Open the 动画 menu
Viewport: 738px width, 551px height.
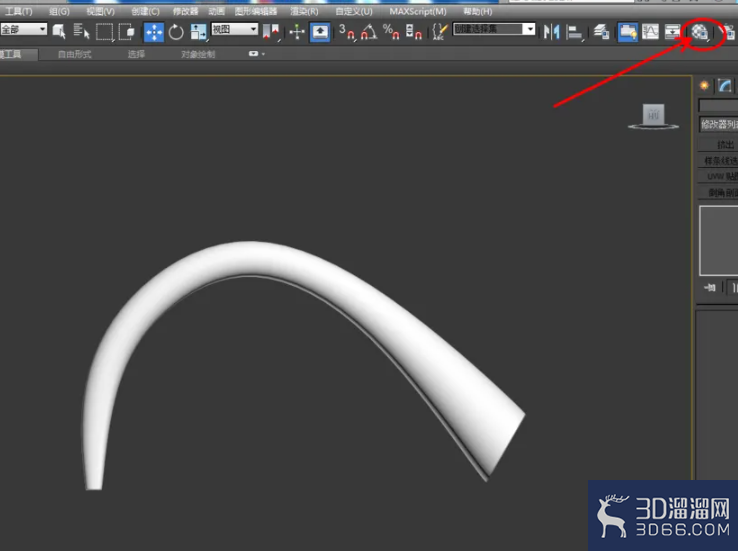[x=217, y=11]
